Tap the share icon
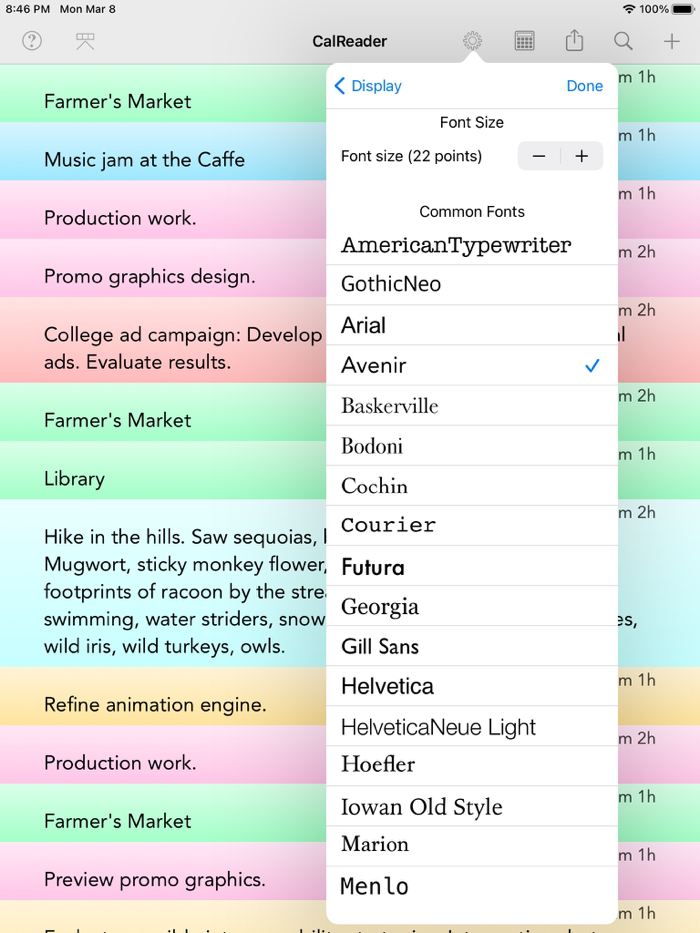 [x=573, y=41]
